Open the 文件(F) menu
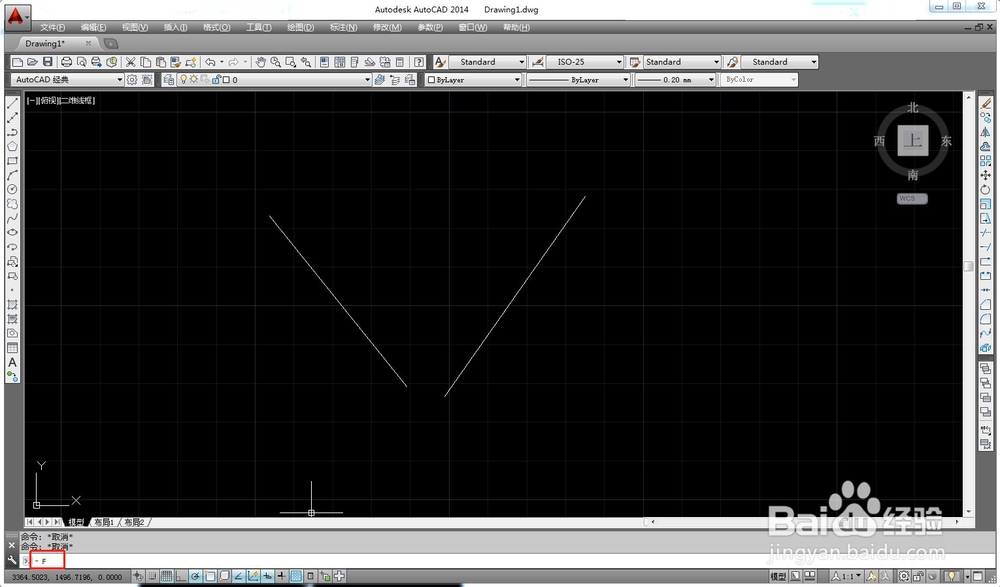Image resolution: width=1000 pixels, height=587 pixels. click(52, 27)
